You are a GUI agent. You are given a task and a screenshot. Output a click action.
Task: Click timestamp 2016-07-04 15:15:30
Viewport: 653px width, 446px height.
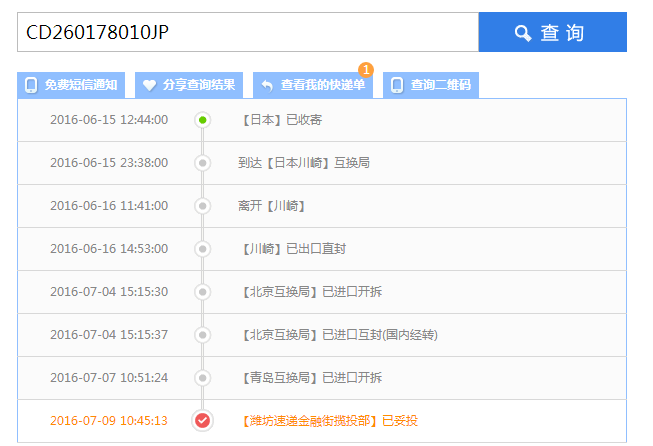[x=109, y=292]
